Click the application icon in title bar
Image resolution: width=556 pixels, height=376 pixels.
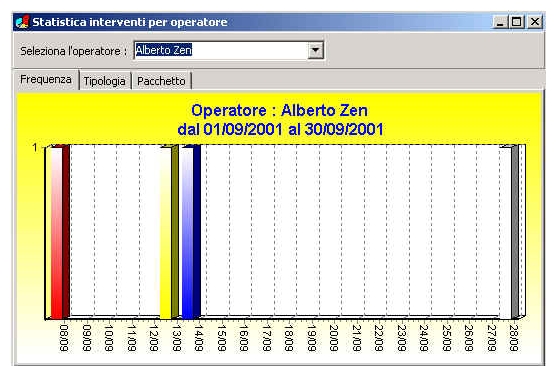[x=22, y=22]
